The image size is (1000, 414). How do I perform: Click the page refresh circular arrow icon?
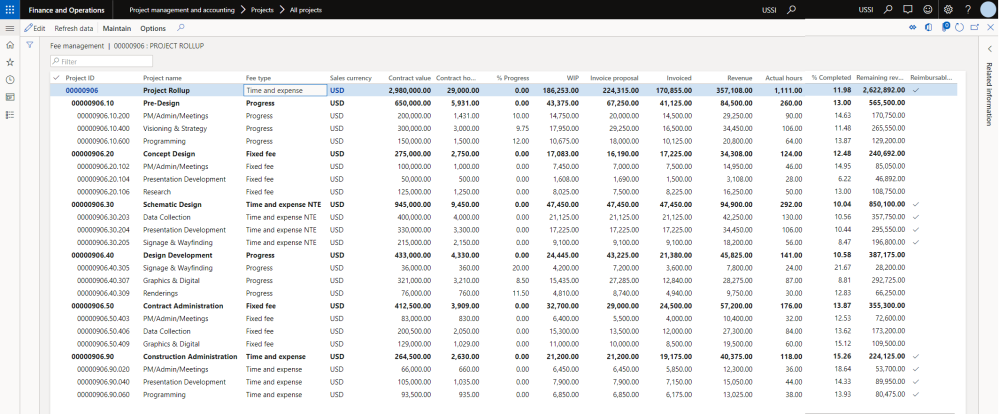[959, 28]
